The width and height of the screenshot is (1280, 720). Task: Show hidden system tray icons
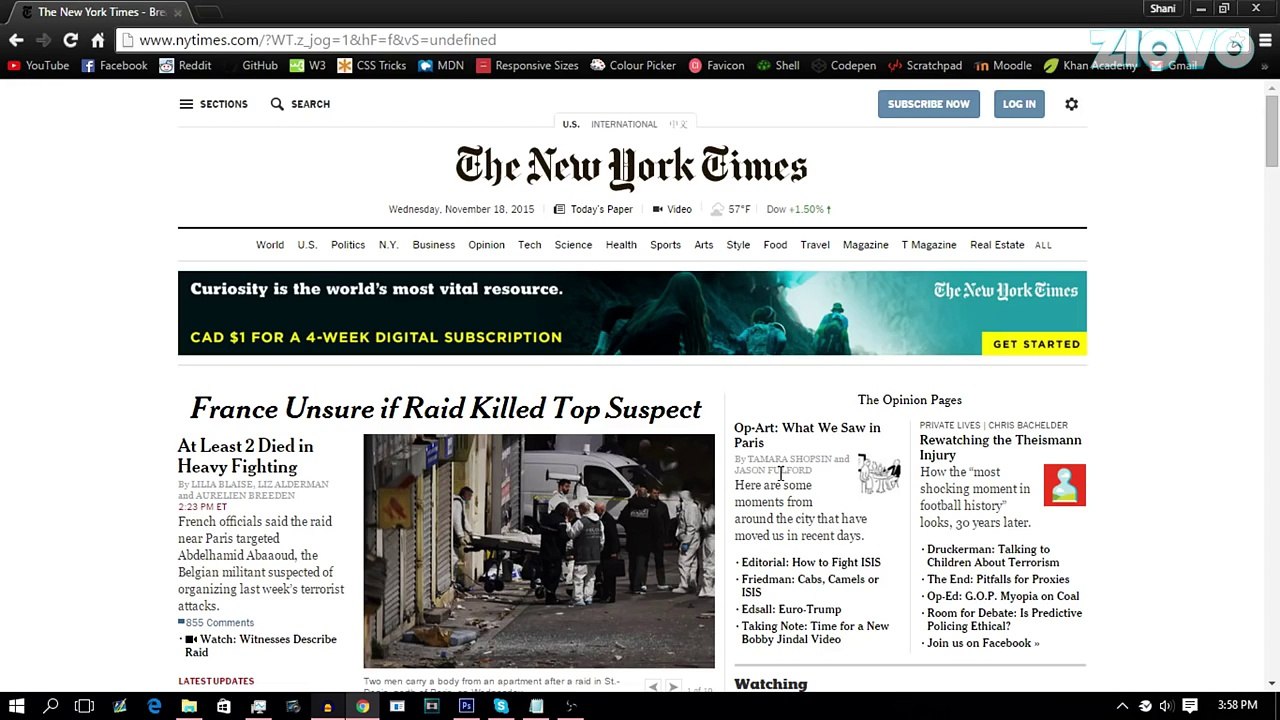point(1122,706)
